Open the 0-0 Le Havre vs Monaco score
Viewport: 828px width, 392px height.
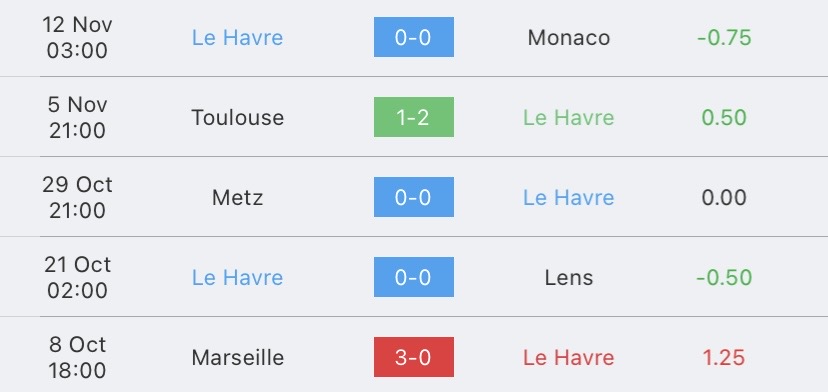(413, 37)
